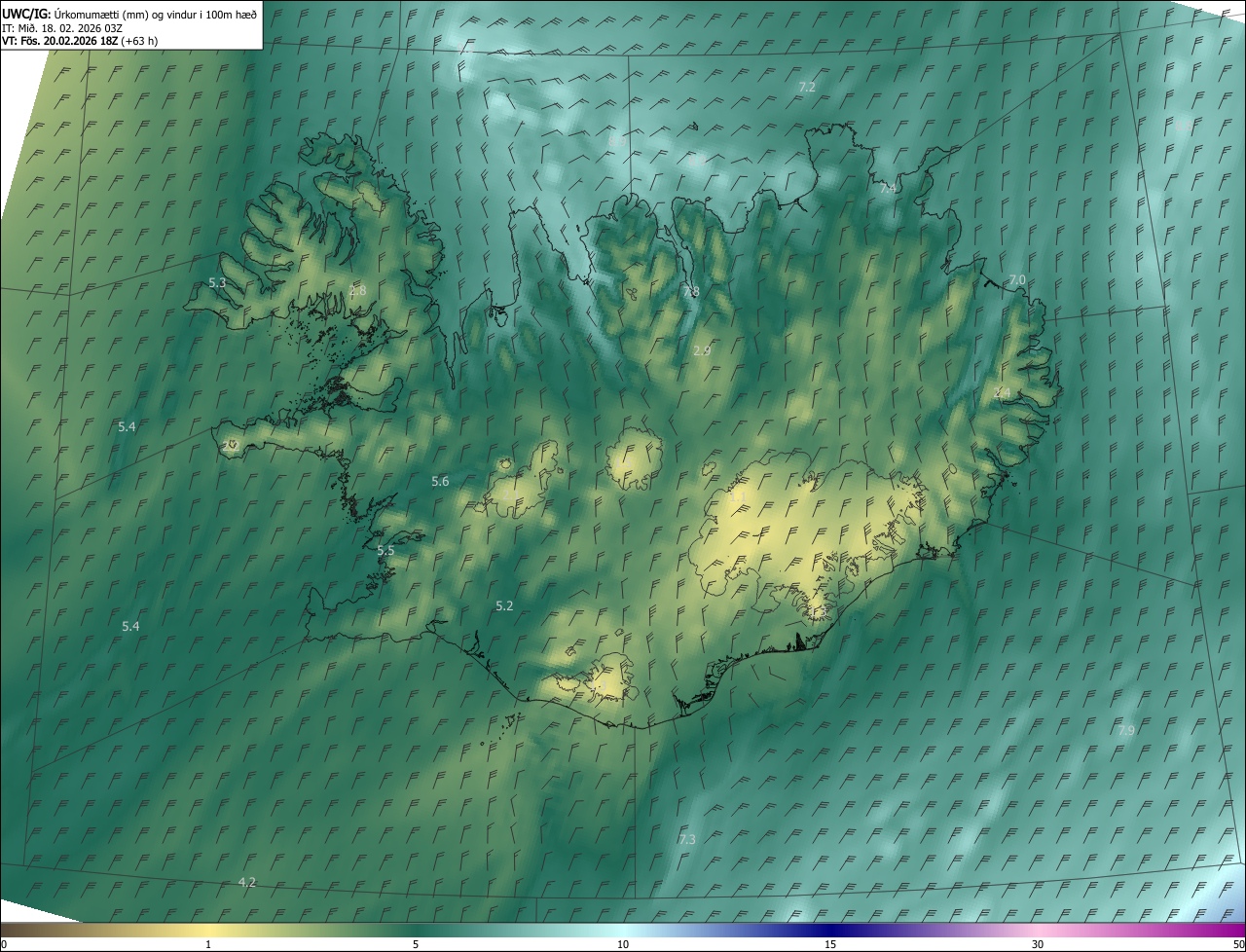Screen dimensions: 1246x952
Task: Click the colorbar tick label 0
Action: tap(4, 944)
